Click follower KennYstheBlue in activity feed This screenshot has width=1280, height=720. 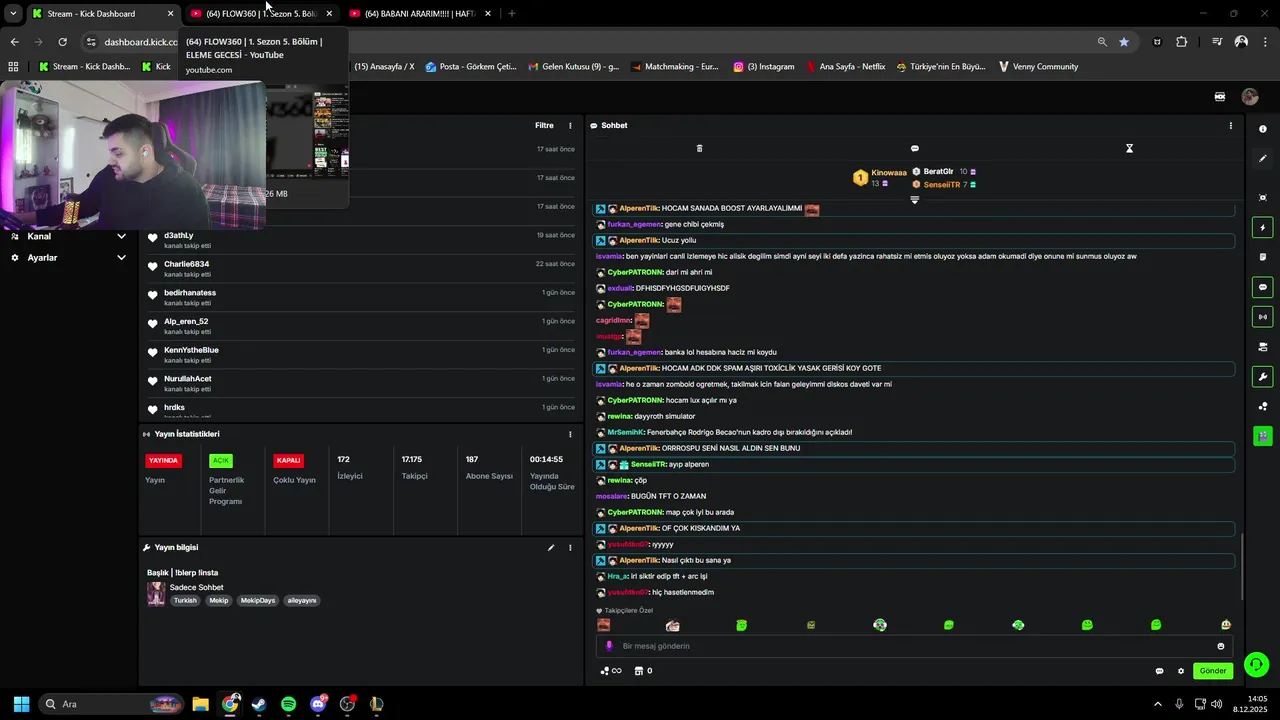coord(191,350)
